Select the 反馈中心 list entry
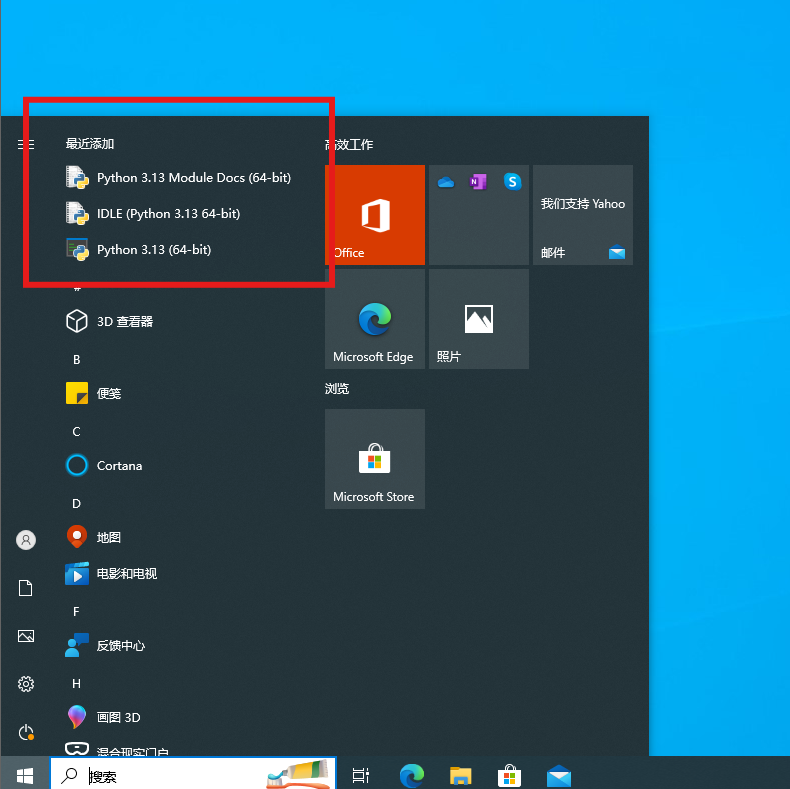The width and height of the screenshot is (790, 789). 120,646
